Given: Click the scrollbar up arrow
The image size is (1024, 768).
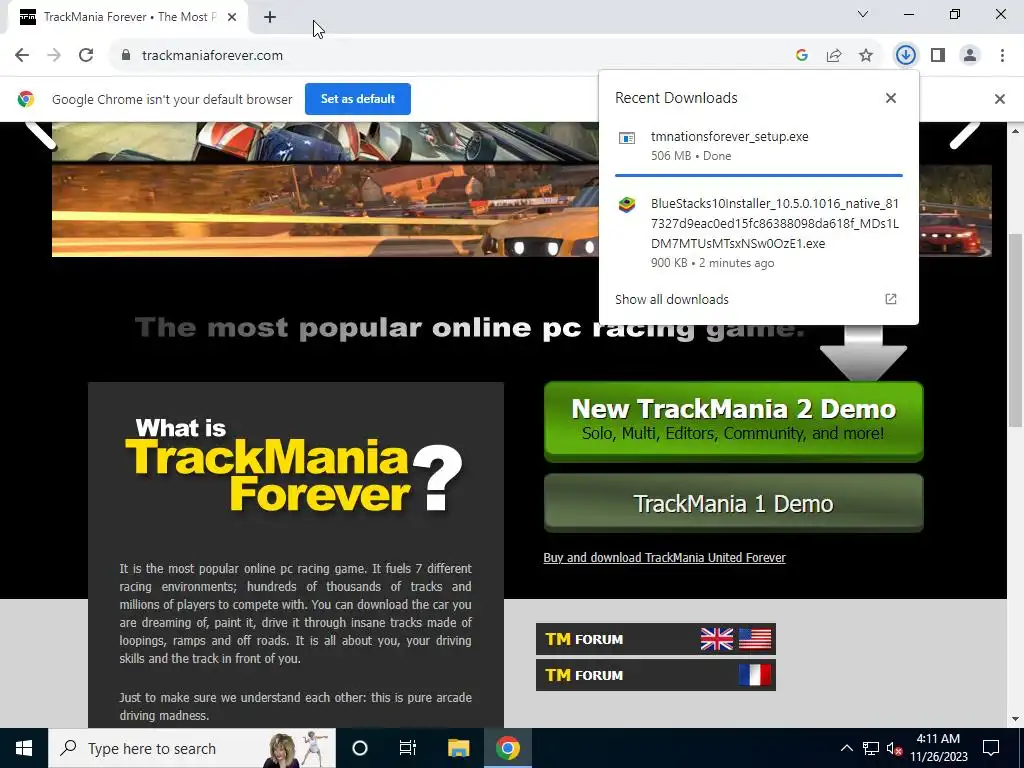Looking at the screenshot, I should coord(1016,131).
